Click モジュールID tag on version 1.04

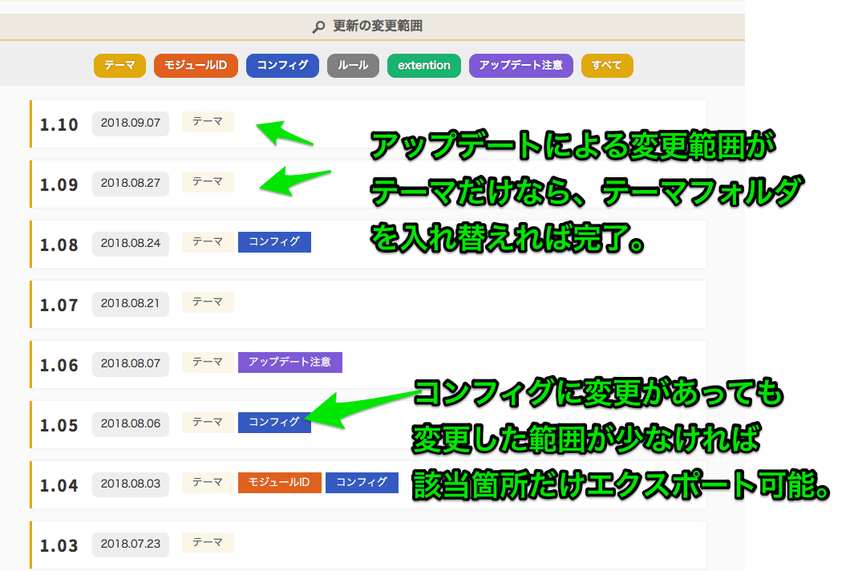coord(278,483)
